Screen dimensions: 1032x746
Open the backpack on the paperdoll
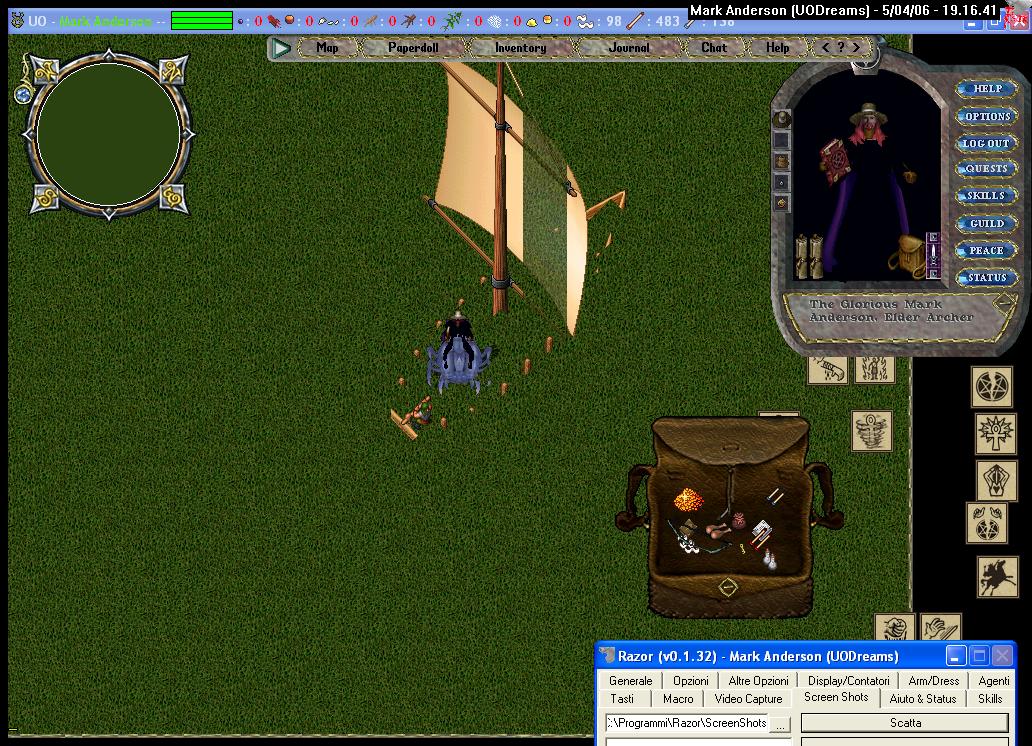tap(910, 256)
